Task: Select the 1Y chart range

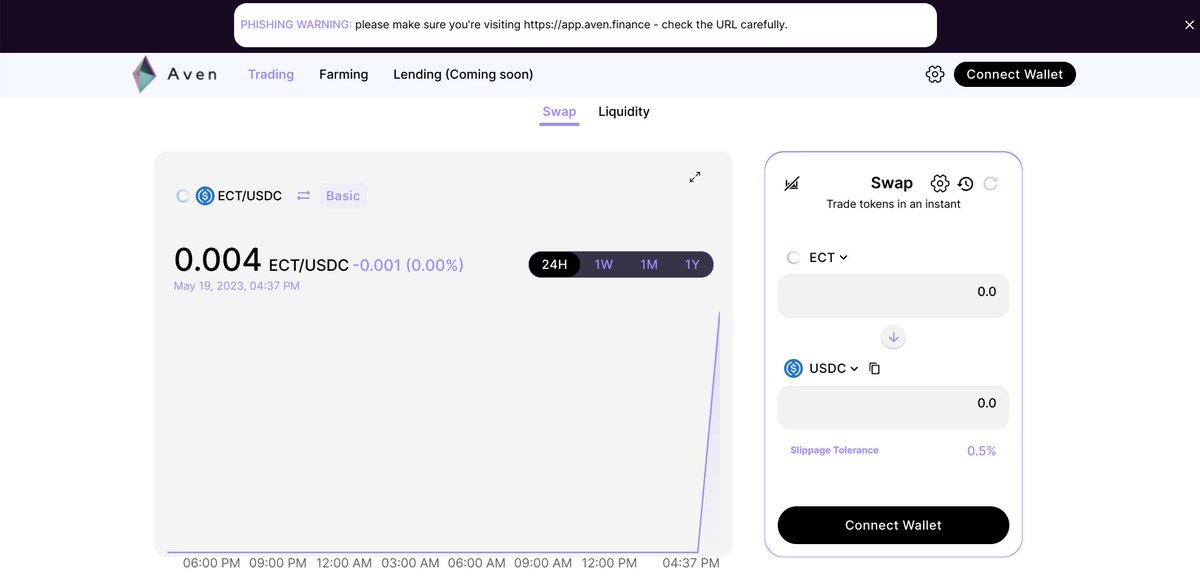Action: click(692, 264)
